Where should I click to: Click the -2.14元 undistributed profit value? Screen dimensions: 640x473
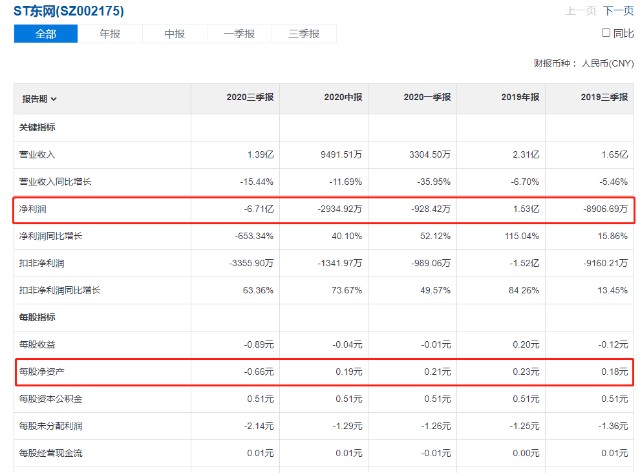259,426
